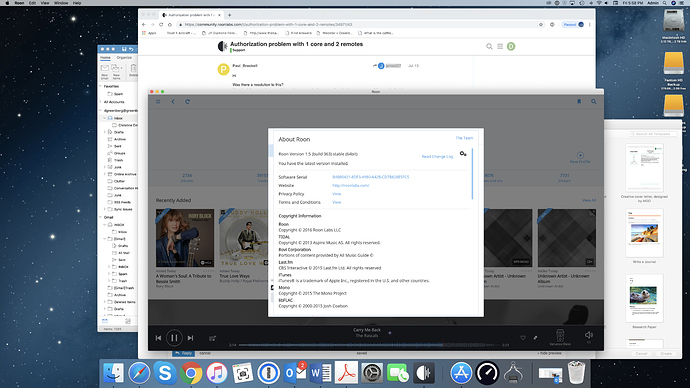Reload the Chrome page
This screenshot has height=388, width=690.
[x=161, y=25]
